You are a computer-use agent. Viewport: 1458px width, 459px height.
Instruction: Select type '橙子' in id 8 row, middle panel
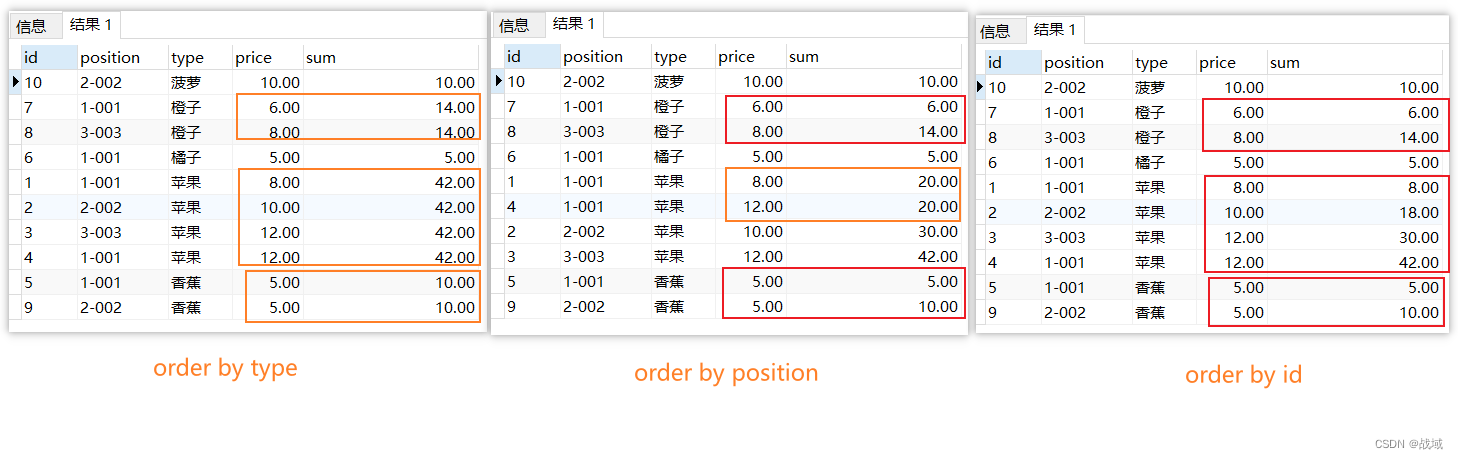point(683,132)
